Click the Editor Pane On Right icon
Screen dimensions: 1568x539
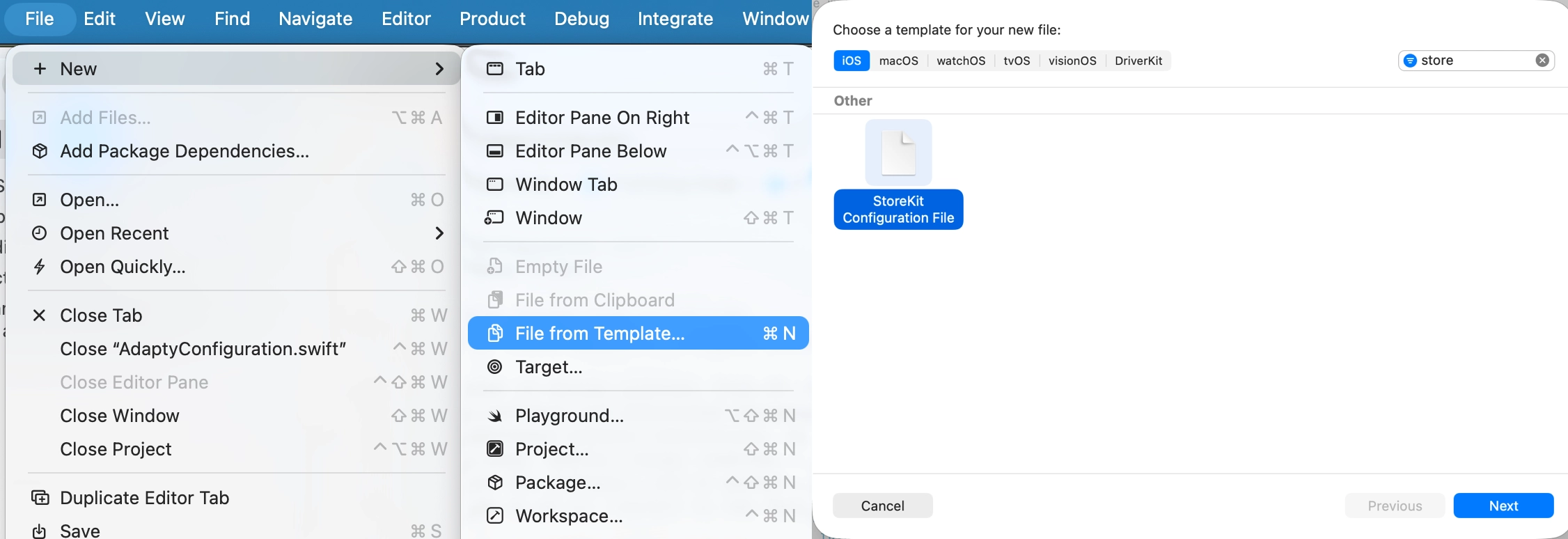point(494,118)
